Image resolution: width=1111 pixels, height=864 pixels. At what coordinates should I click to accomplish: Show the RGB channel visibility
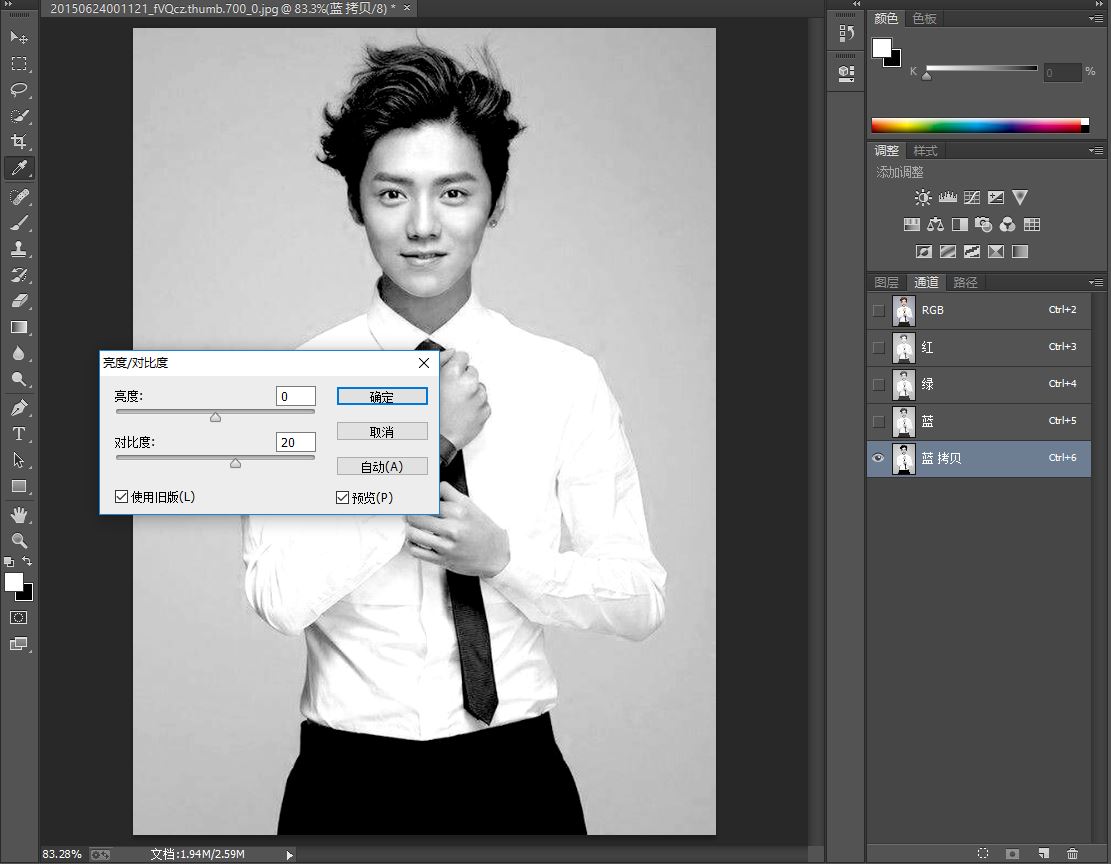click(879, 310)
